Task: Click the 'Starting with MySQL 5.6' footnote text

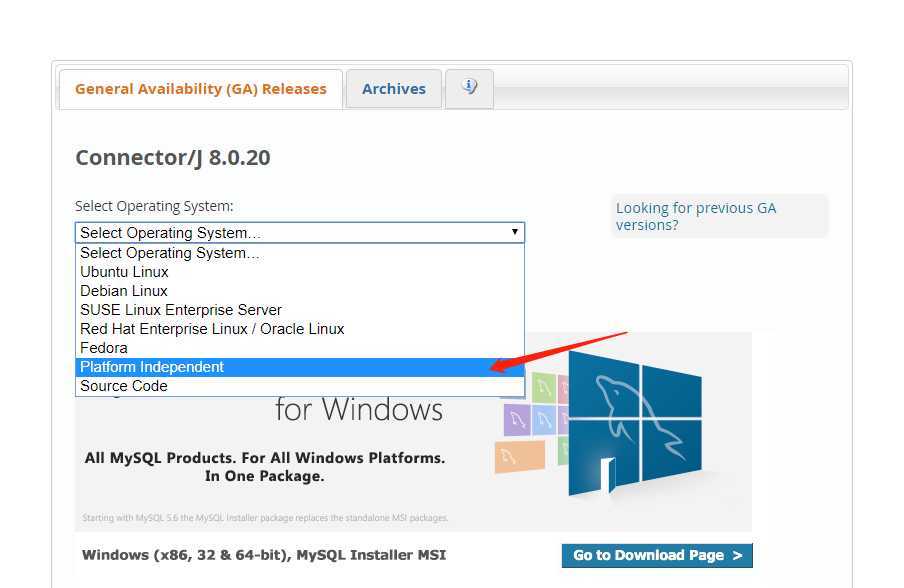Action: click(265, 518)
